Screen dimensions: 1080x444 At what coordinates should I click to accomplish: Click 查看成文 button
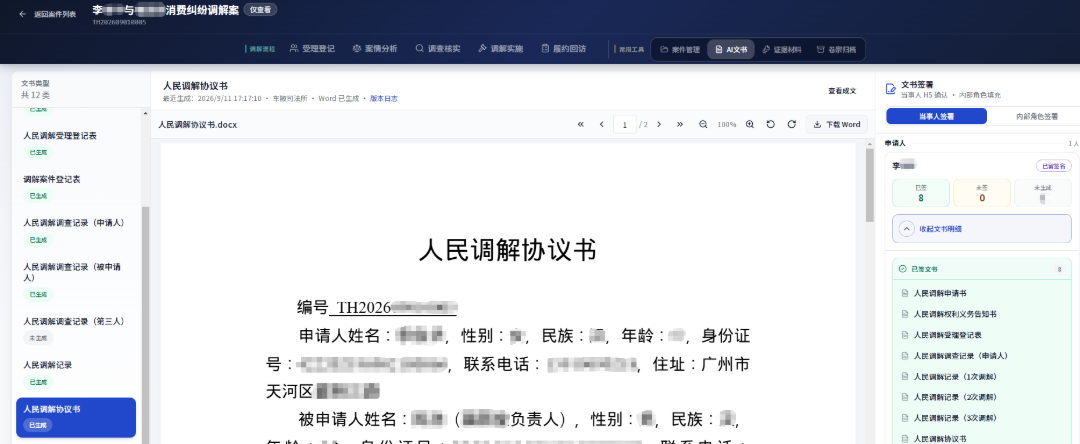842,91
